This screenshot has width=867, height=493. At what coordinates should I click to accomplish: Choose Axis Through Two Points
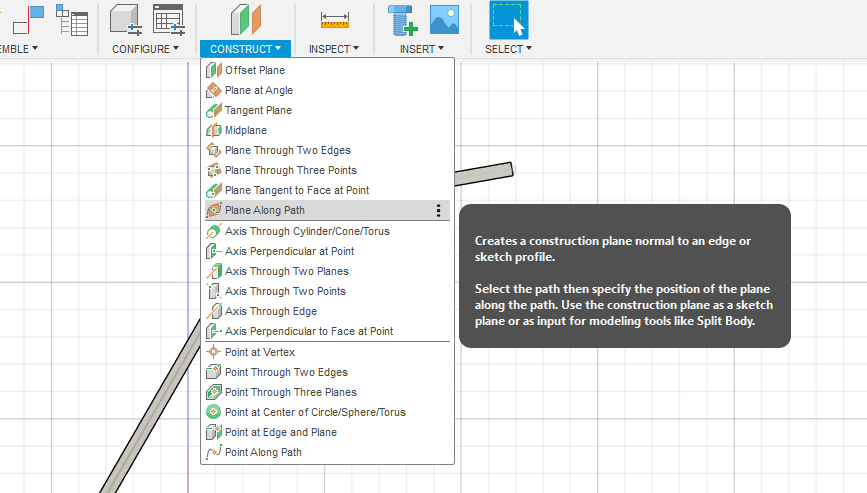click(327, 291)
